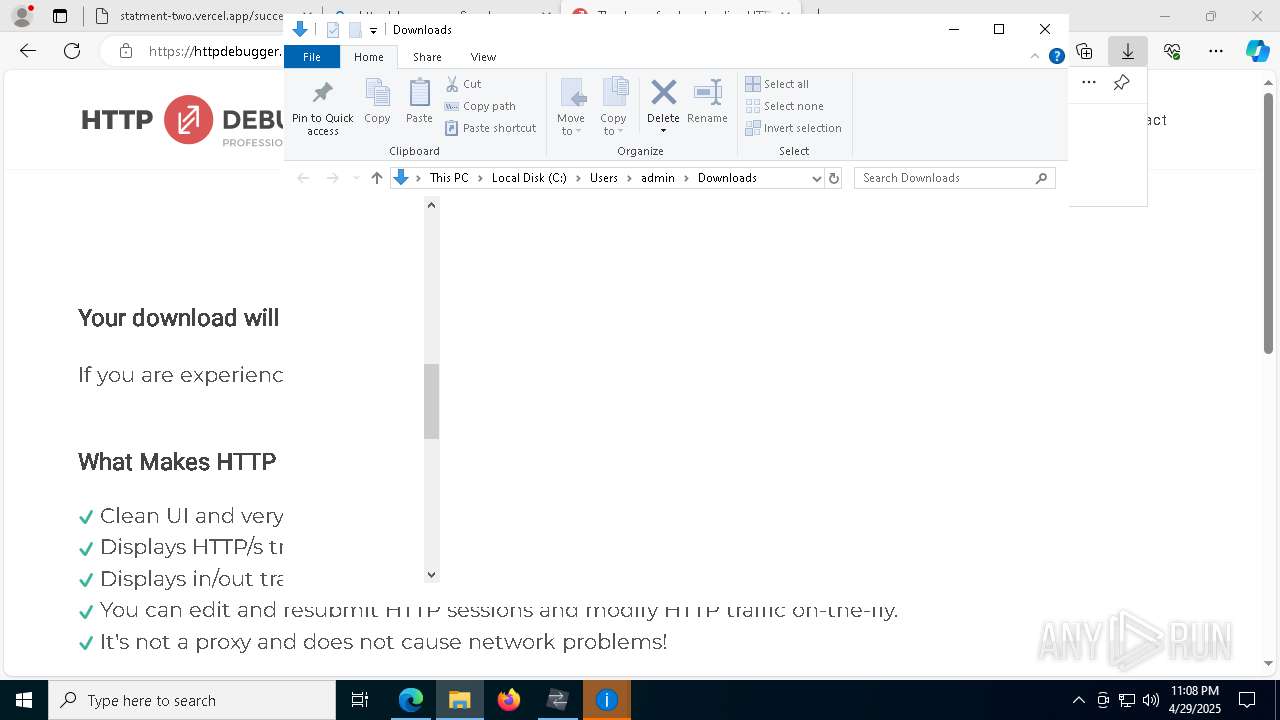Choose Copy path in ribbon
1280x720 pixels.
tap(480, 106)
